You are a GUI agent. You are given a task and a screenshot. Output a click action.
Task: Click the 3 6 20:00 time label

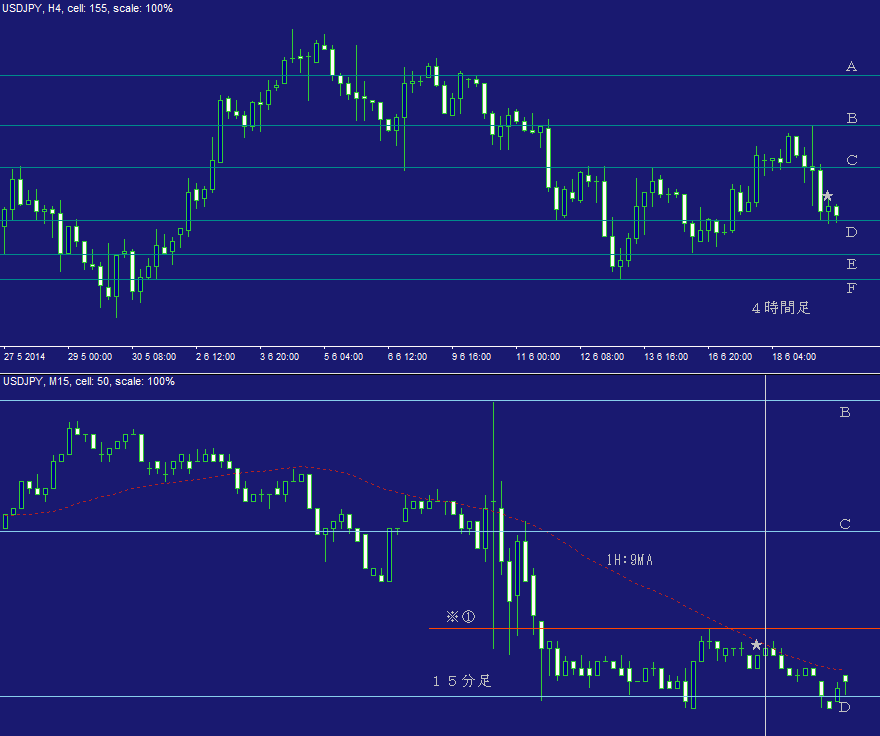(279, 356)
